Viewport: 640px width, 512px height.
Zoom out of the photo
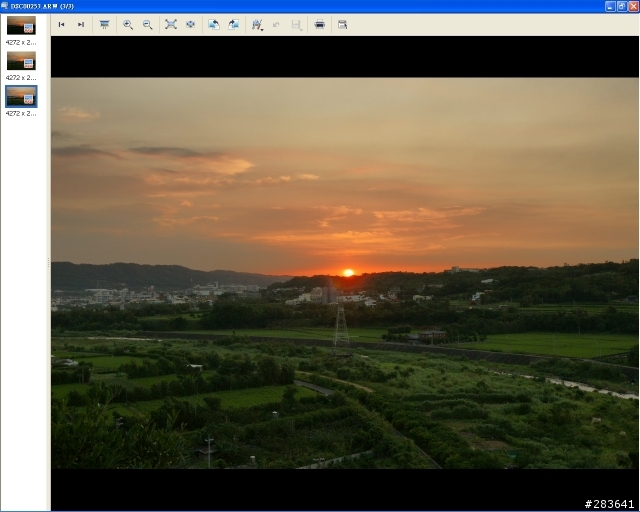[x=147, y=24]
